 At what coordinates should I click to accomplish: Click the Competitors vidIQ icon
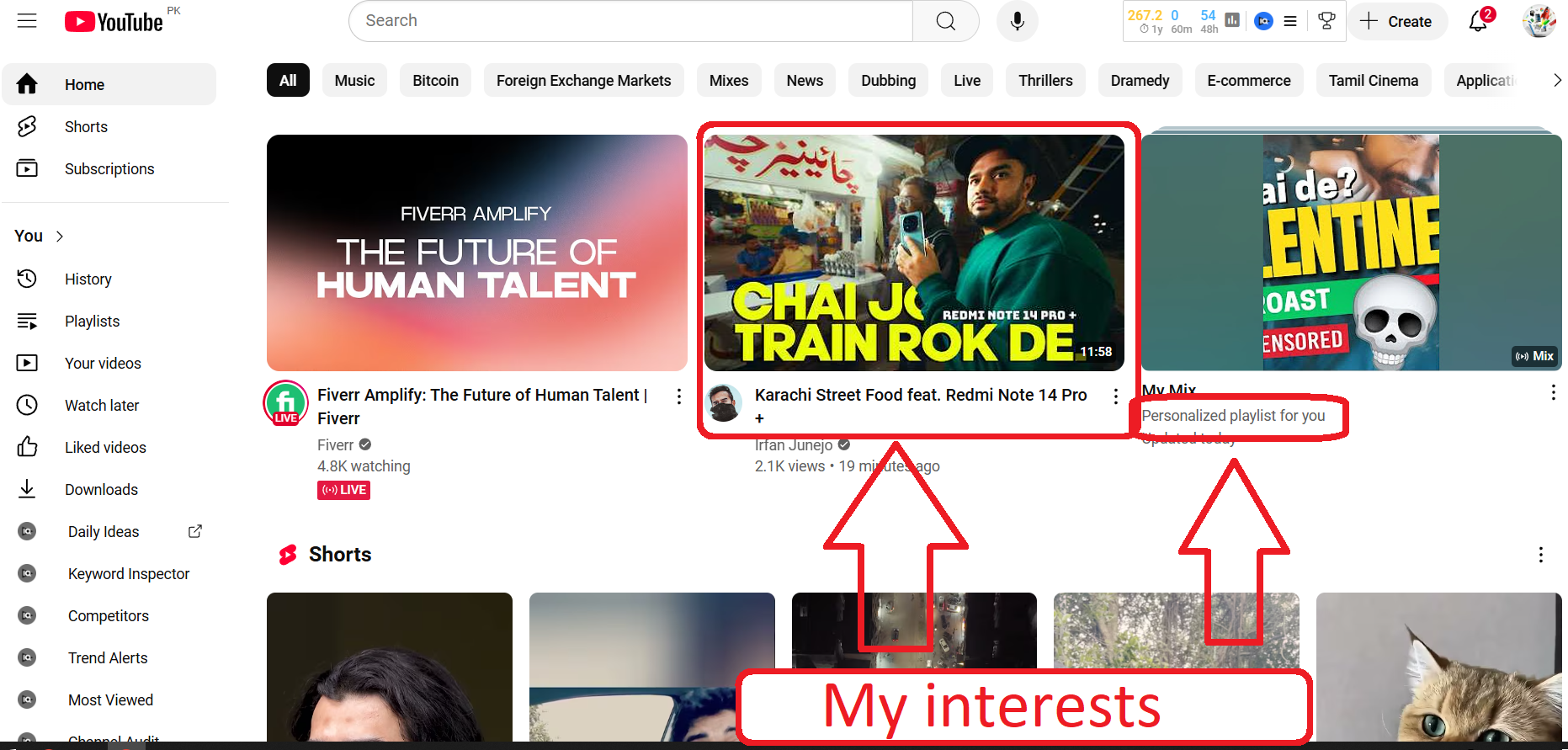point(27,615)
